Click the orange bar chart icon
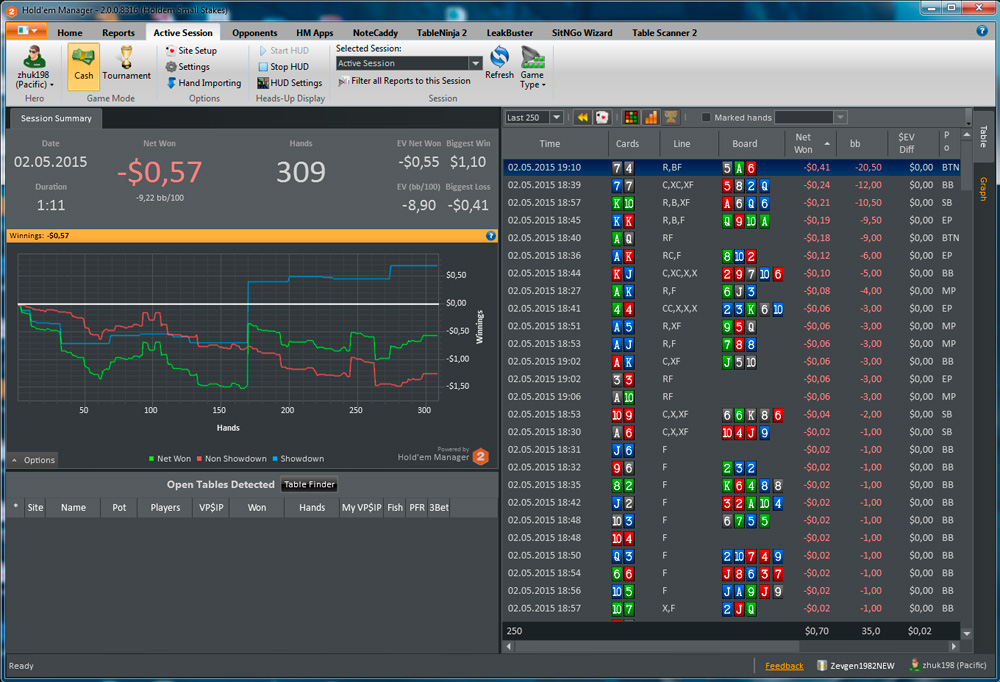This screenshot has width=1000, height=682. pyautogui.click(x=651, y=117)
